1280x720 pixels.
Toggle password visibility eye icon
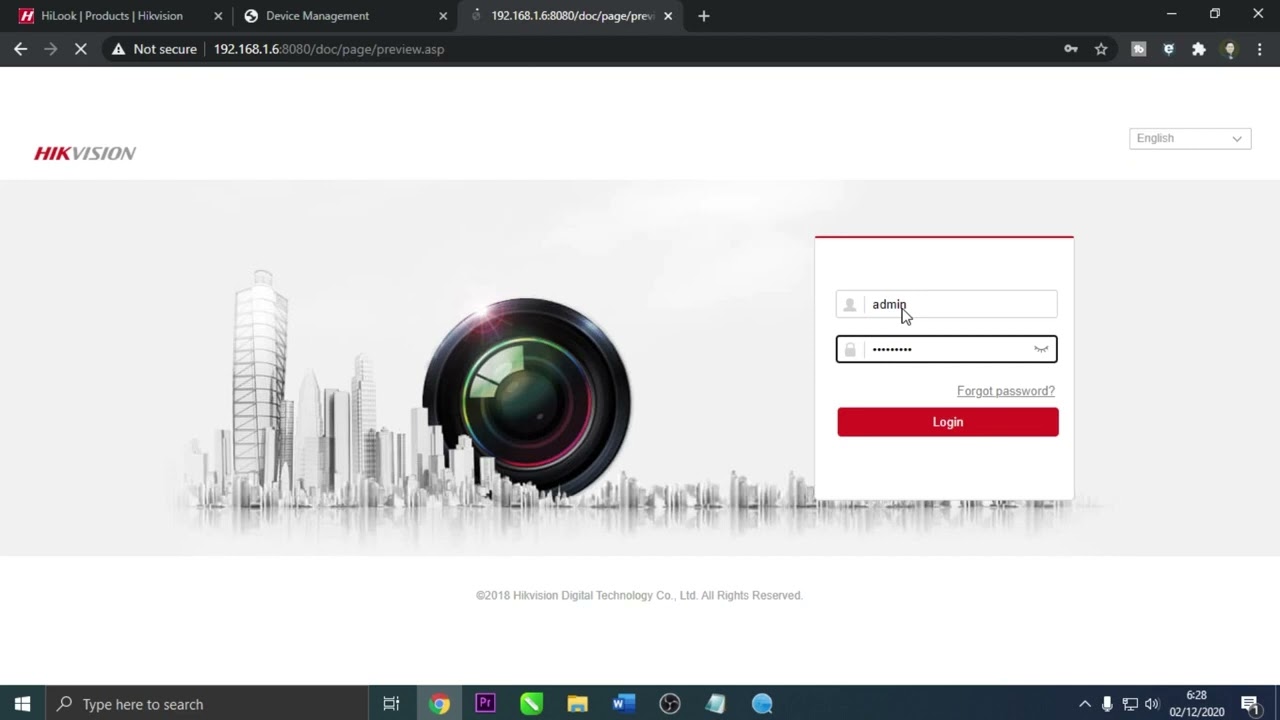coord(1041,349)
